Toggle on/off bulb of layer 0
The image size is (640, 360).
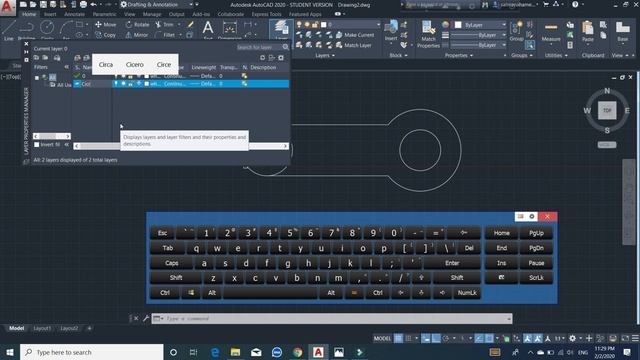pyautogui.click(x=116, y=76)
